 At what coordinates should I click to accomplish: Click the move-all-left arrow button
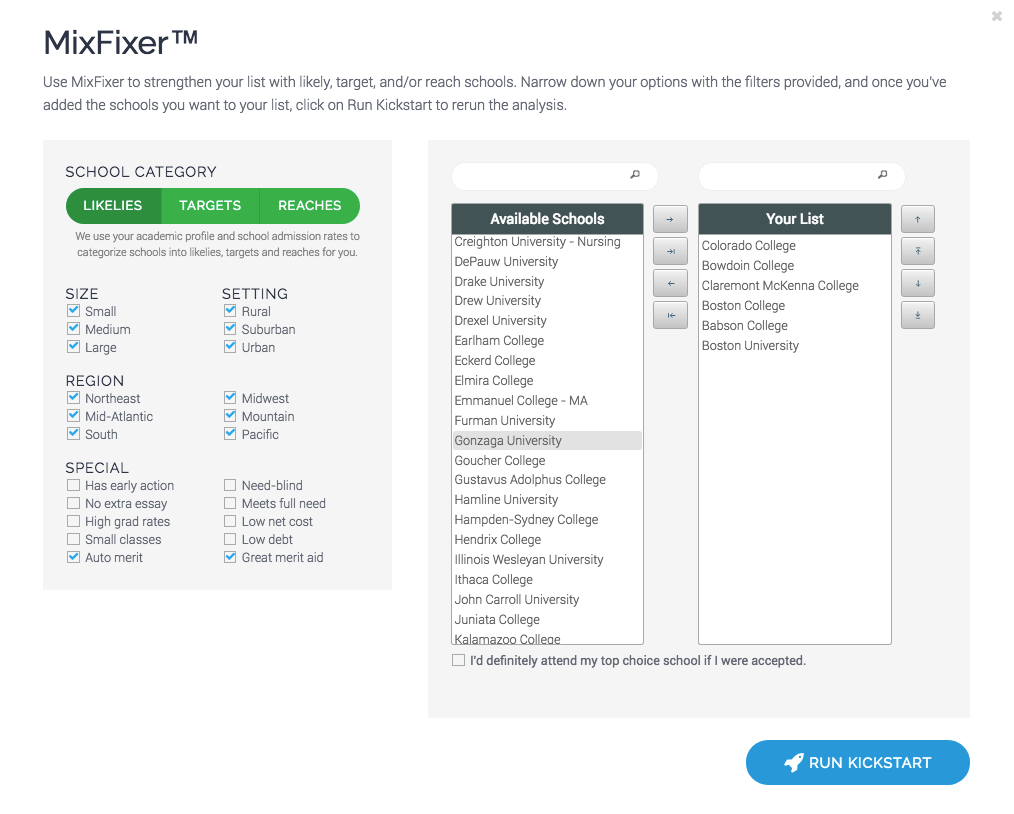click(670, 315)
